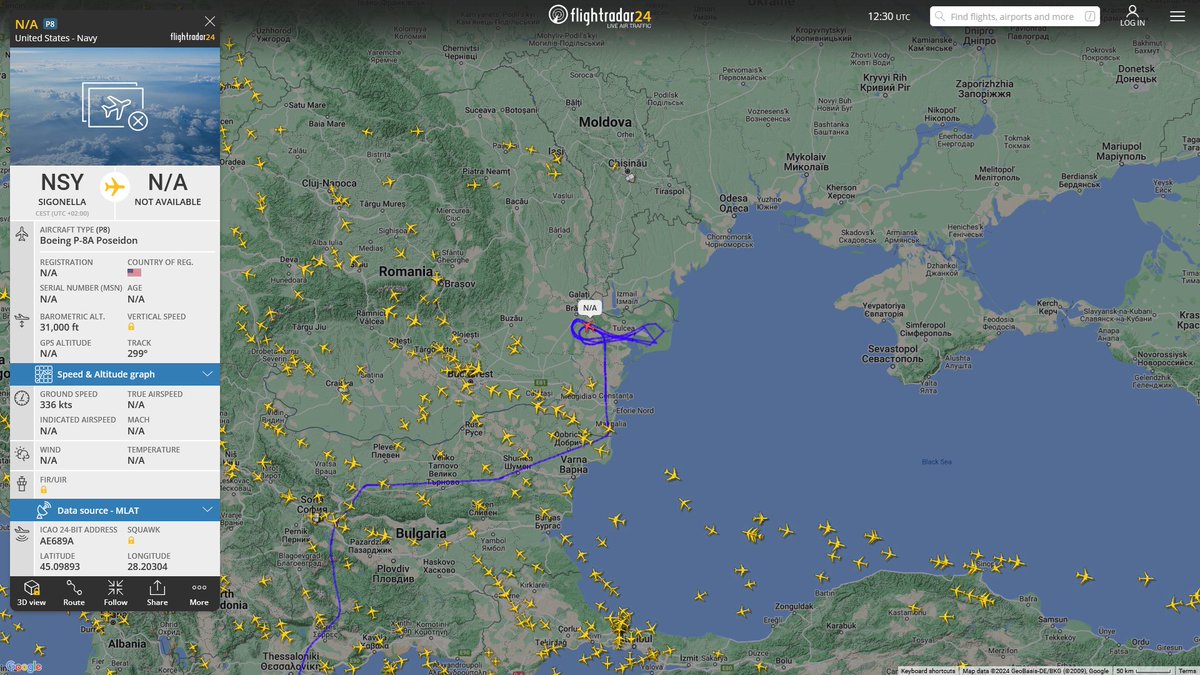Share this flight via Share icon
1200x675 pixels.
pyautogui.click(x=157, y=592)
